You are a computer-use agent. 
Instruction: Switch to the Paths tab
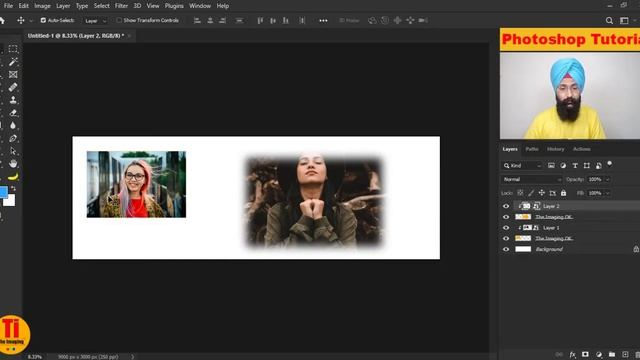(x=532, y=149)
